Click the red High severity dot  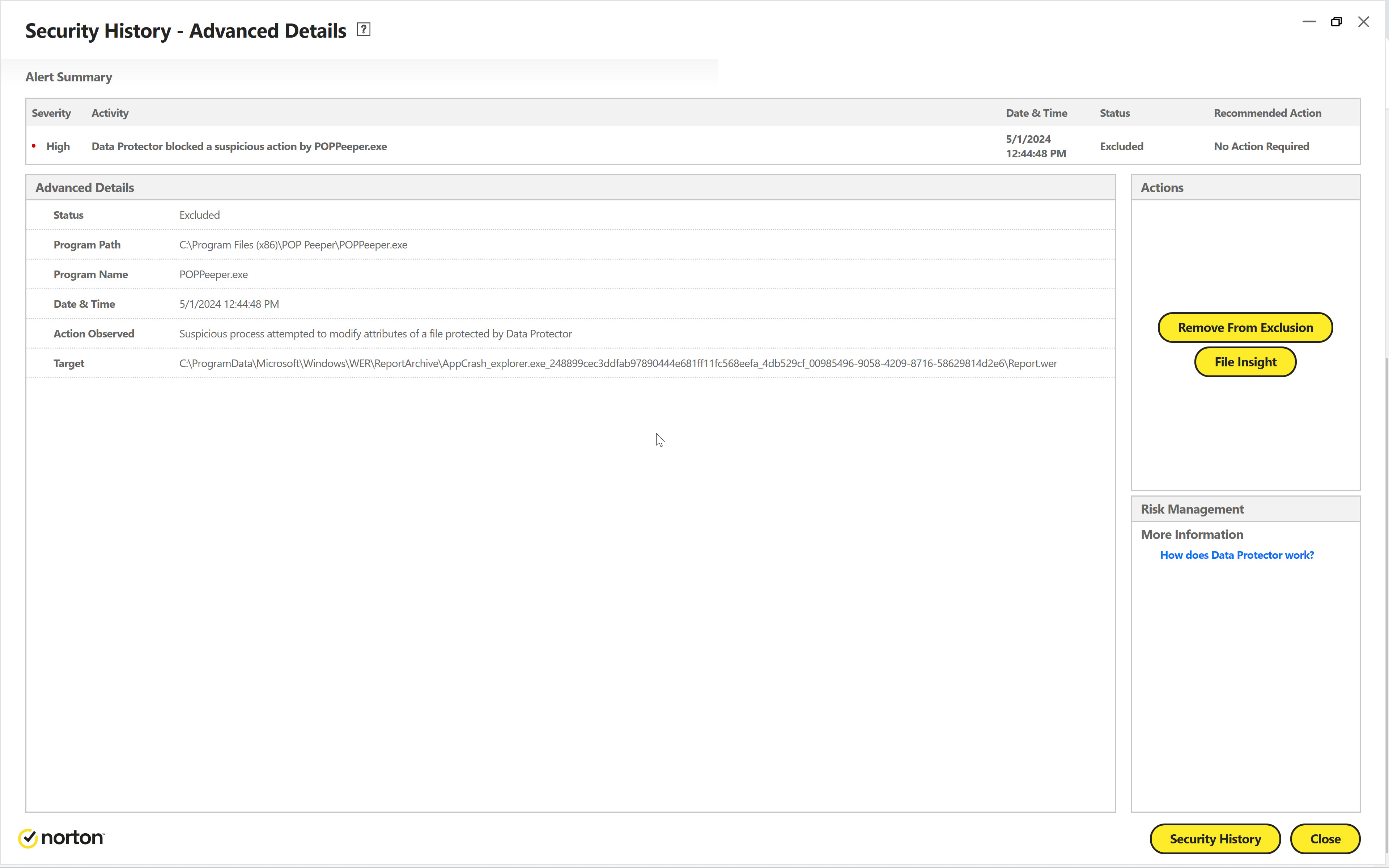click(x=34, y=146)
